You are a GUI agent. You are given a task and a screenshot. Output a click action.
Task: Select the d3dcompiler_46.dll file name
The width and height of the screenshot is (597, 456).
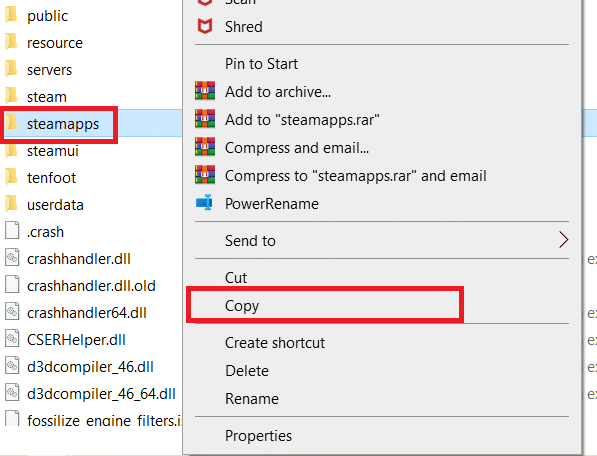(90, 367)
